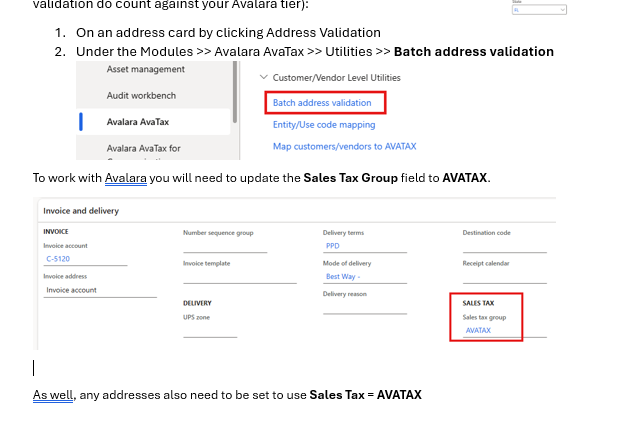Click the Invoice and delivery section header
617x424 pixels.
pos(81,211)
